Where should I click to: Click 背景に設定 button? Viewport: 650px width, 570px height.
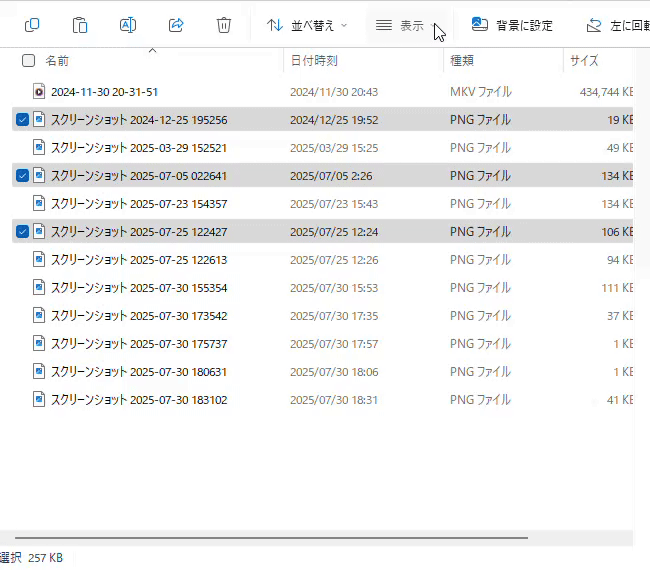pyautogui.click(x=512, y=26)
